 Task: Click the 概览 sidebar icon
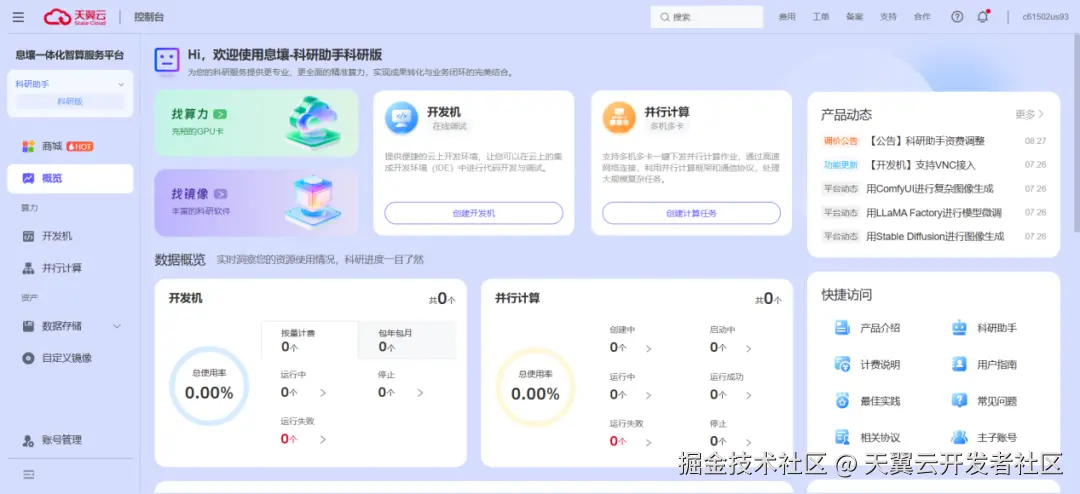click(28, 178)
